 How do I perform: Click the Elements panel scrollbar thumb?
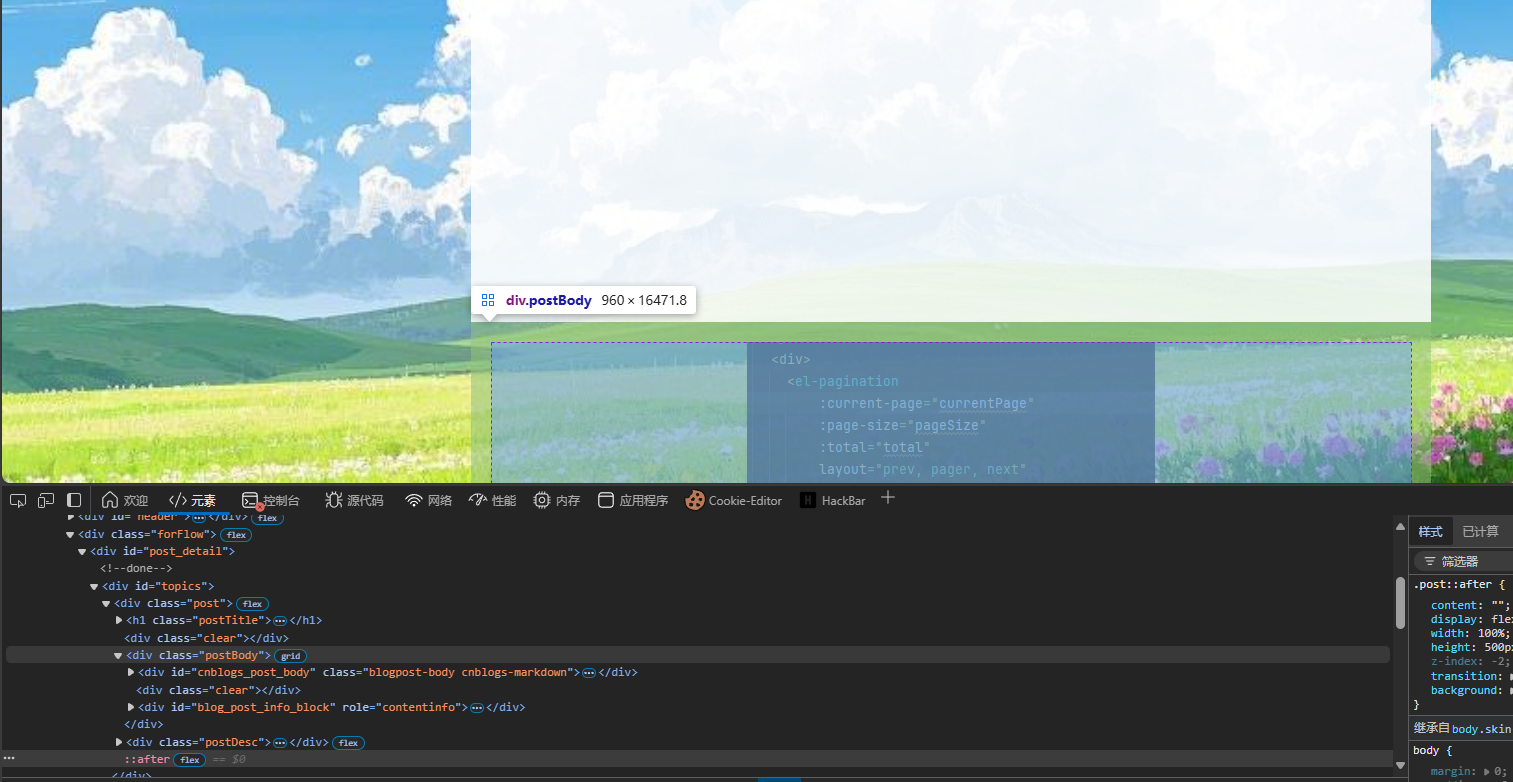pos(1400,602)
